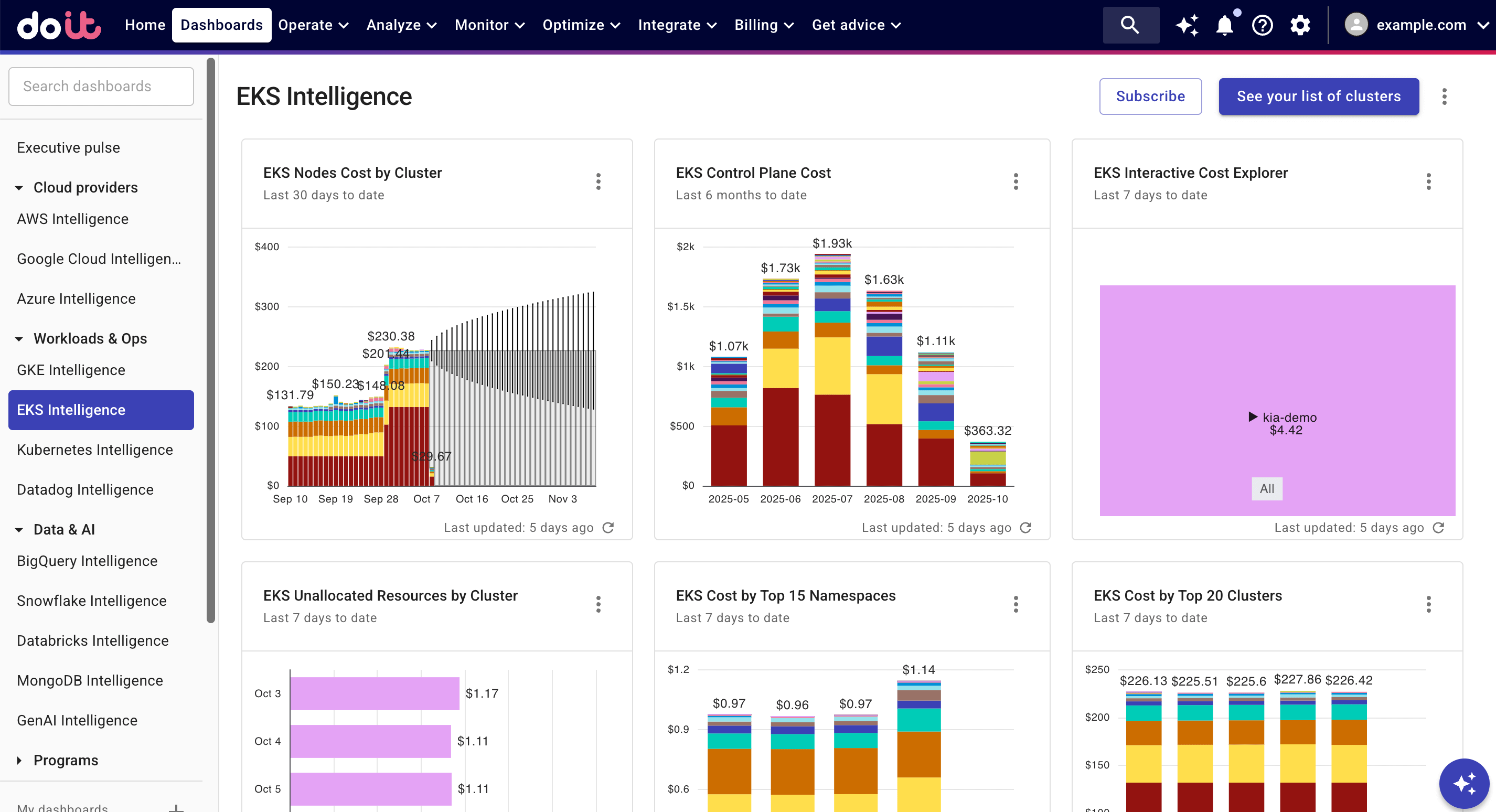
Task: Open the global search icon
Action: (1130, 25)
